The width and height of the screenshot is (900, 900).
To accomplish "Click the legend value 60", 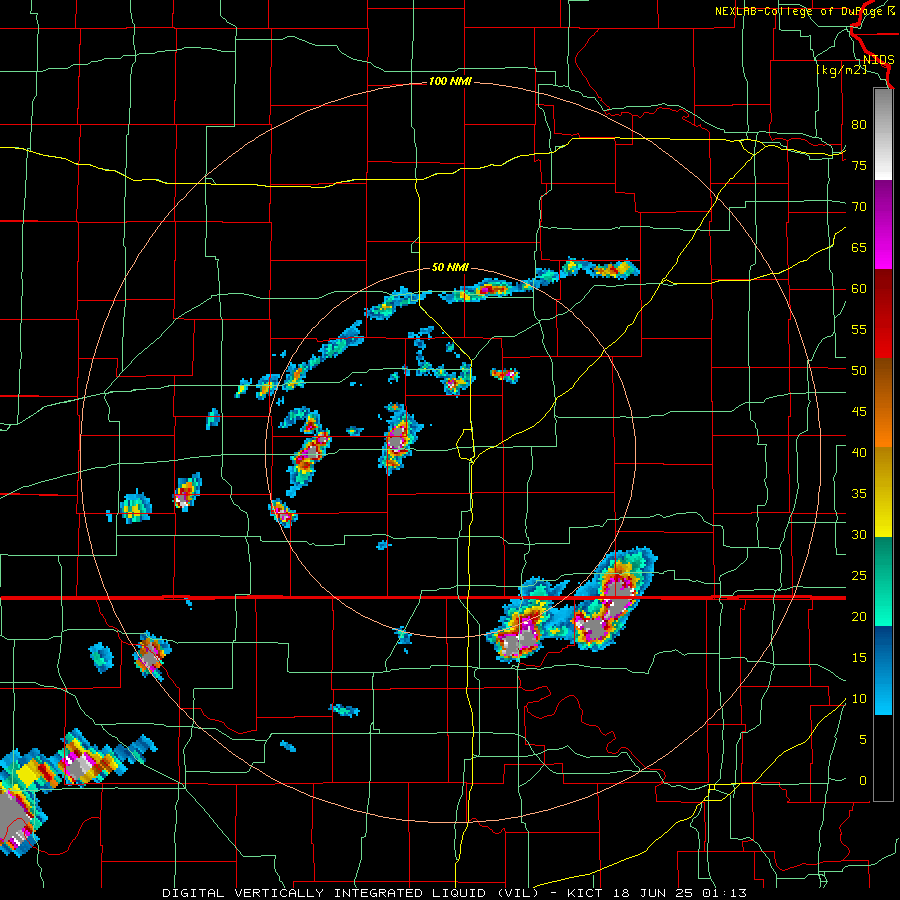I will 859,289.
